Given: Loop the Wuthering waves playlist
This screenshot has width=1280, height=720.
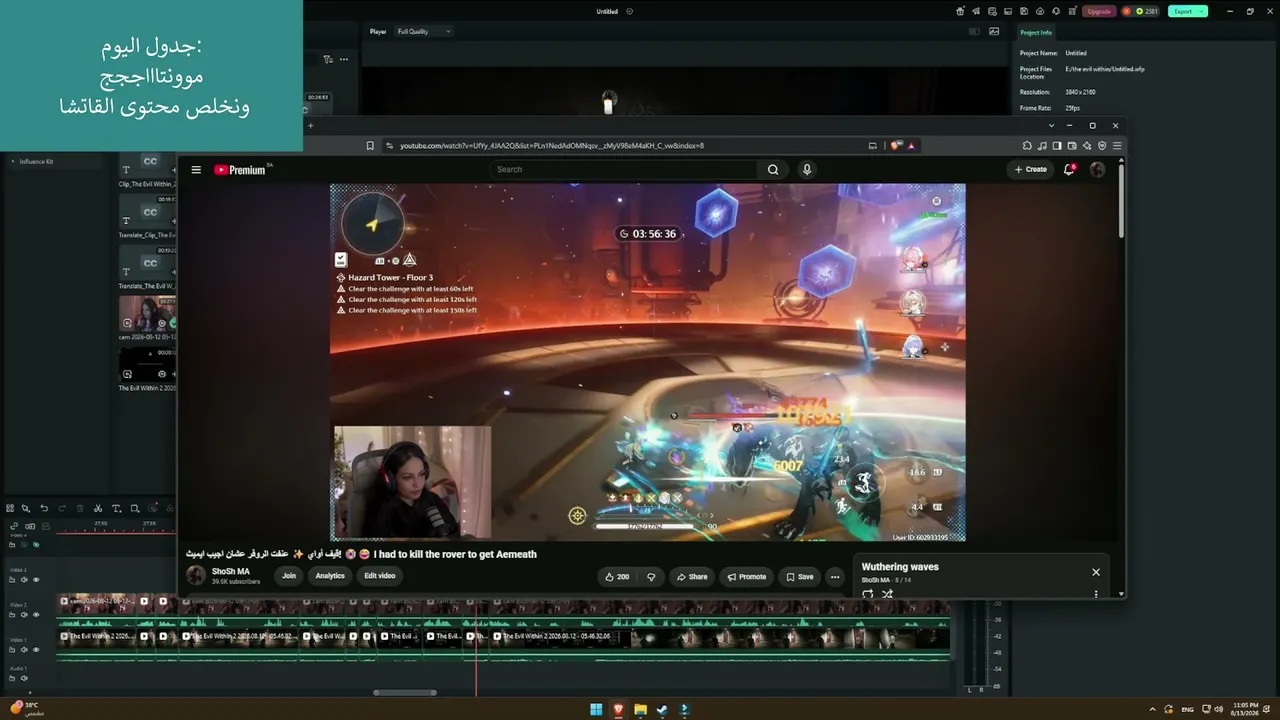Looking at the screenshot, I should [867, 594].
